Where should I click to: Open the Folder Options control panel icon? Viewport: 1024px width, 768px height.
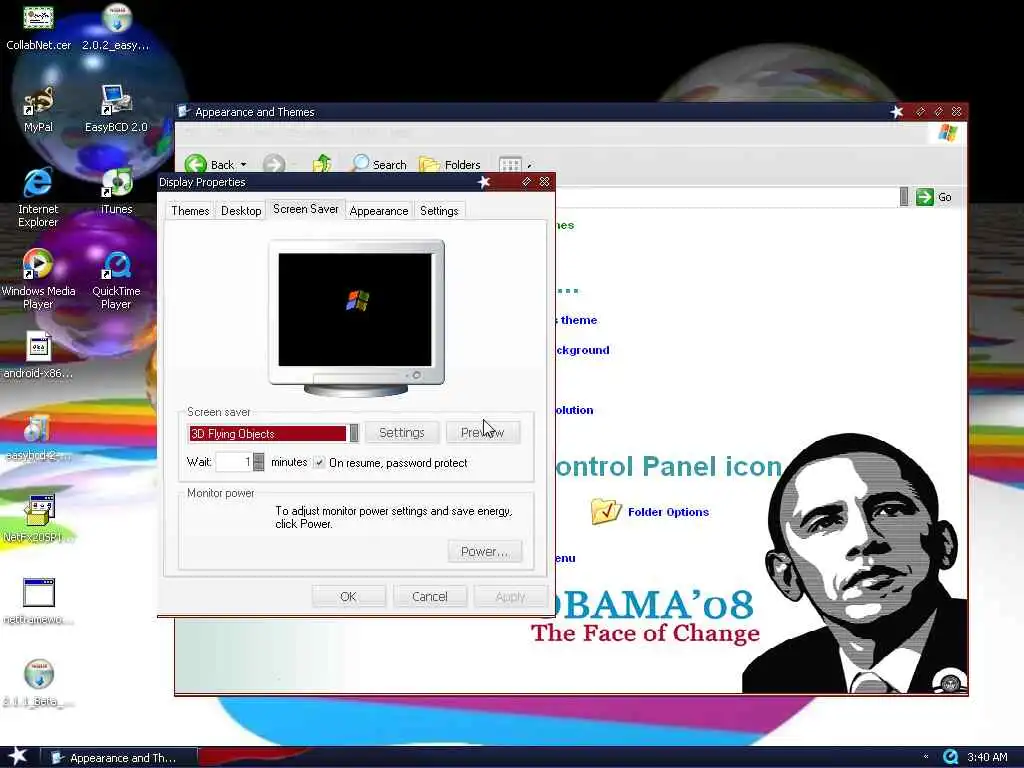605,511
